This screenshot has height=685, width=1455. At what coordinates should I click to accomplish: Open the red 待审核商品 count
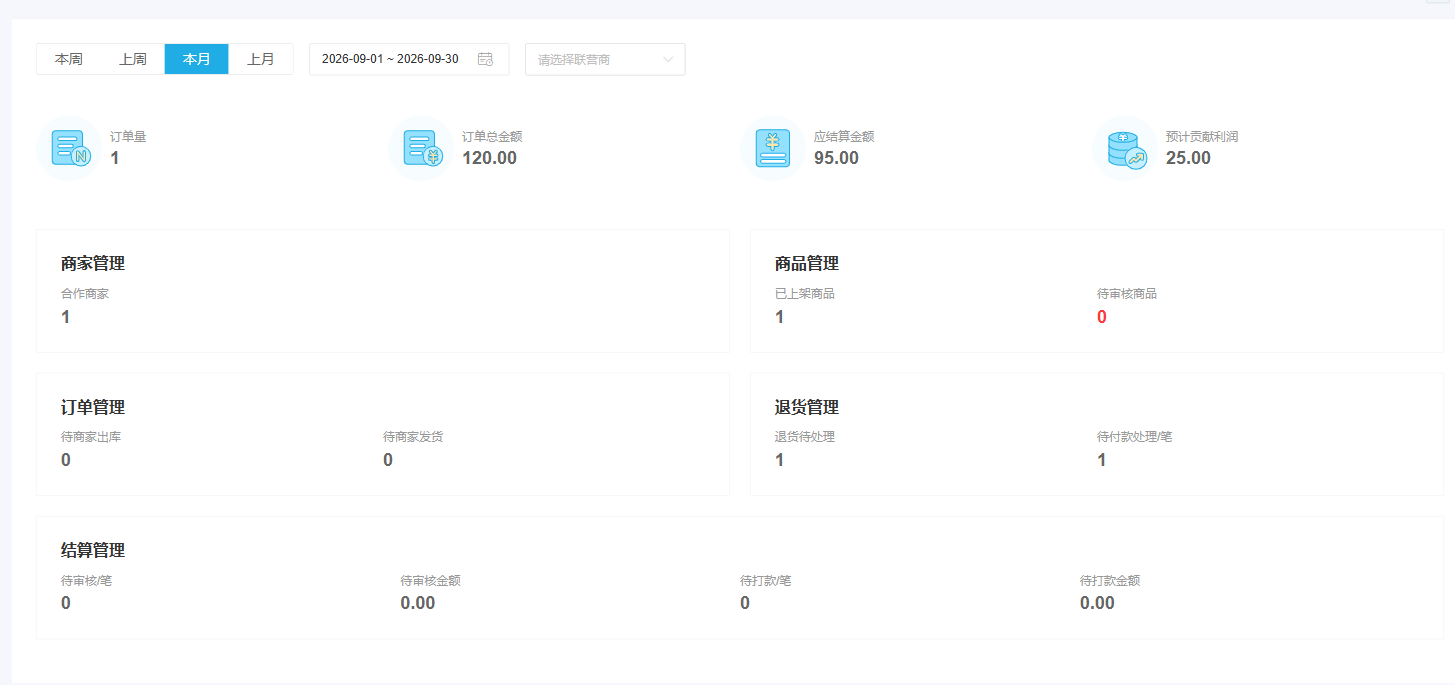[x=1102, y=317]
